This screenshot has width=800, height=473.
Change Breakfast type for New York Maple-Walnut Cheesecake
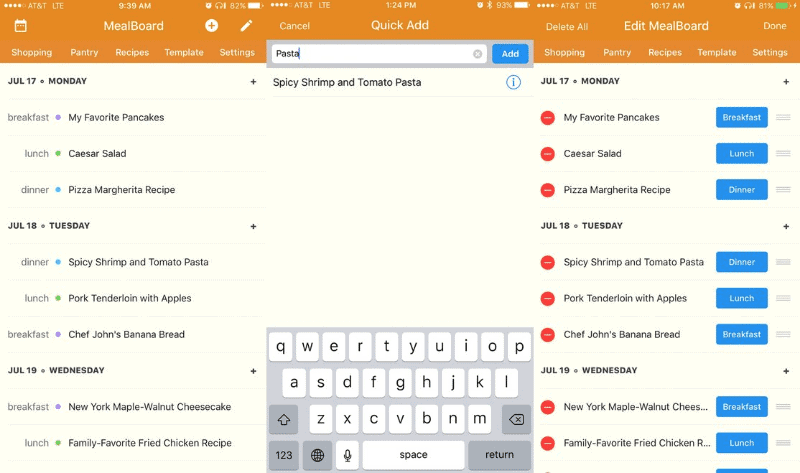(x=741, y=407)
